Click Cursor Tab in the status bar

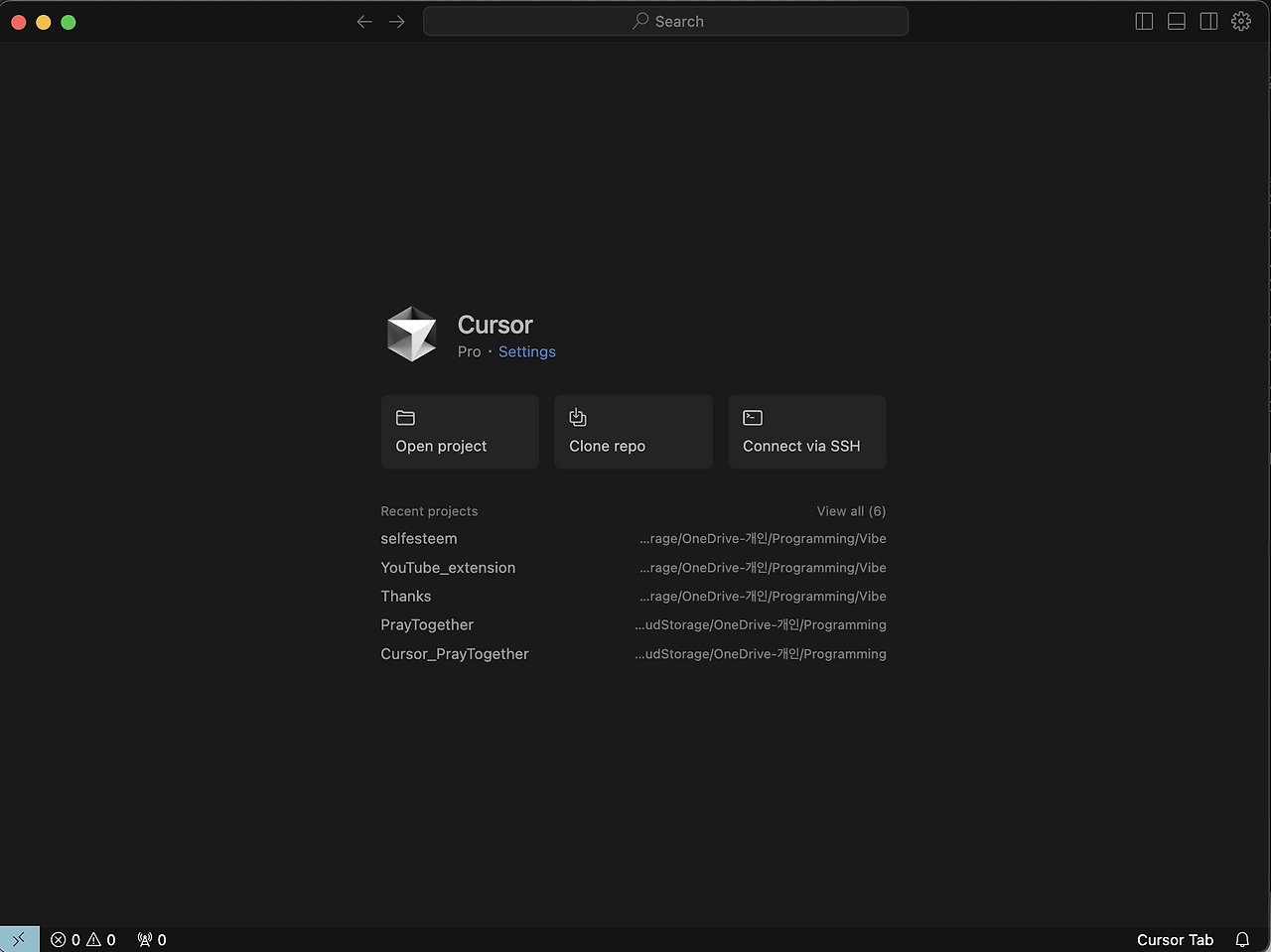tap(1175, 940)
